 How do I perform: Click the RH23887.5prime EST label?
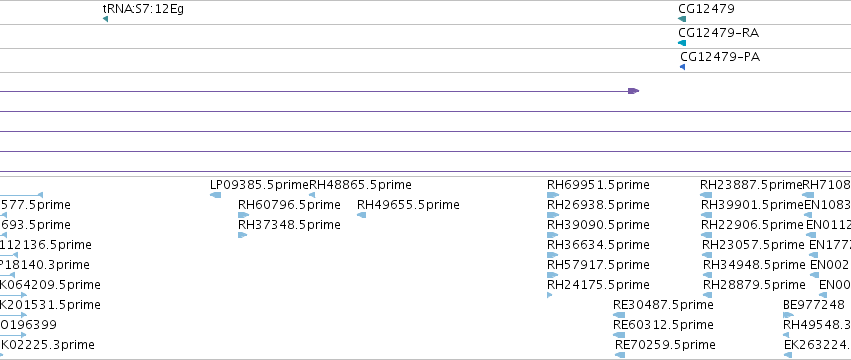click(x=751, y=185)
